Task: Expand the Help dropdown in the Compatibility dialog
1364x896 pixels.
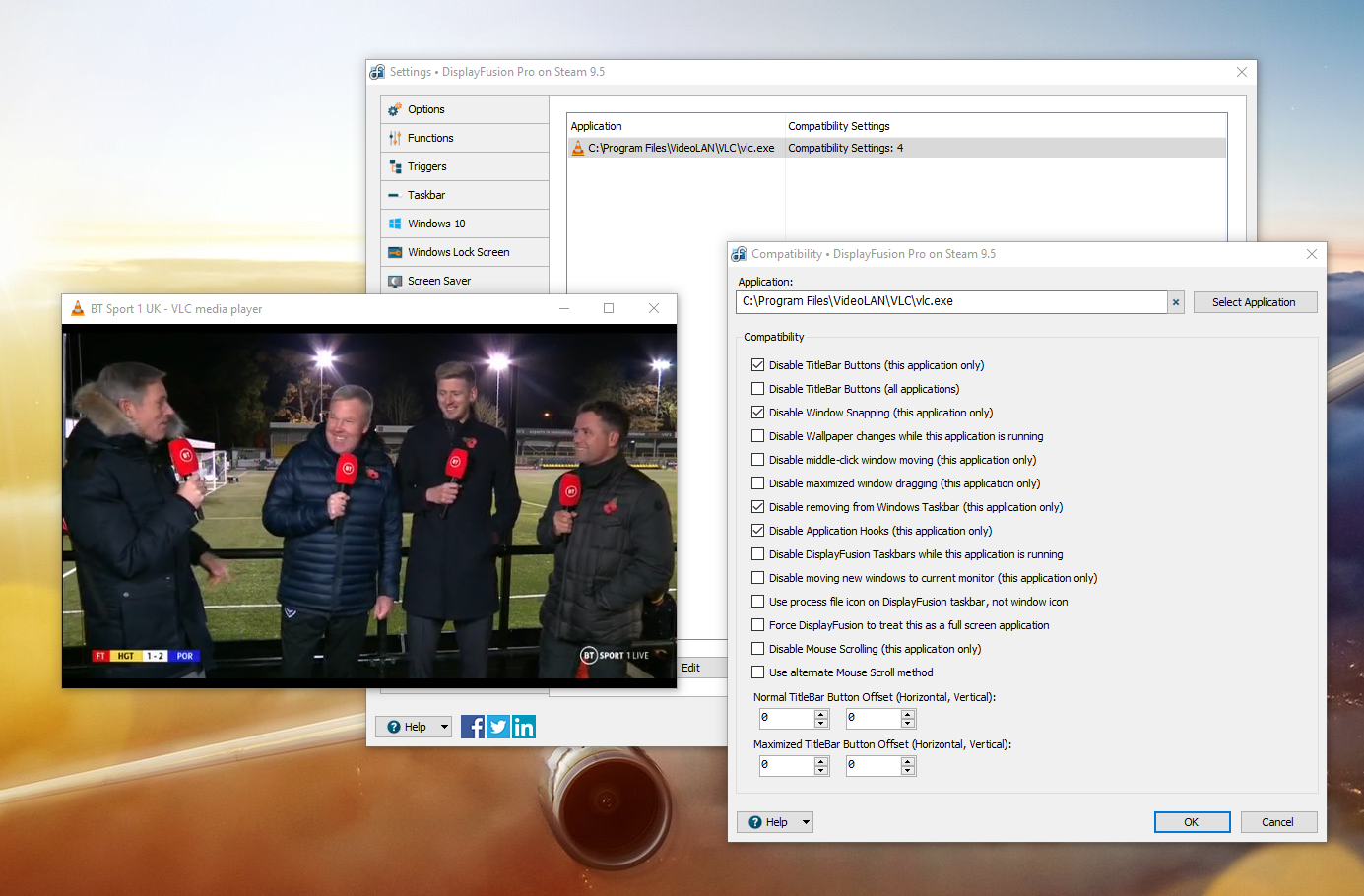Action: (x=806, y=822)
